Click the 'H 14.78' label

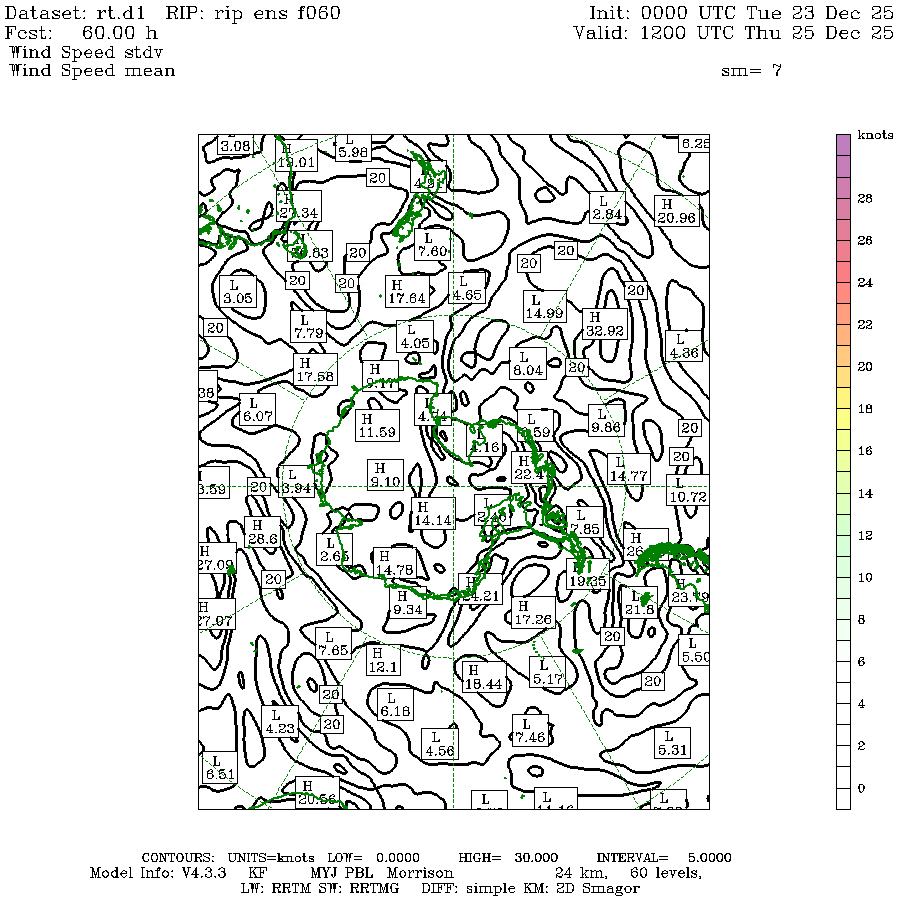(395, 563)
